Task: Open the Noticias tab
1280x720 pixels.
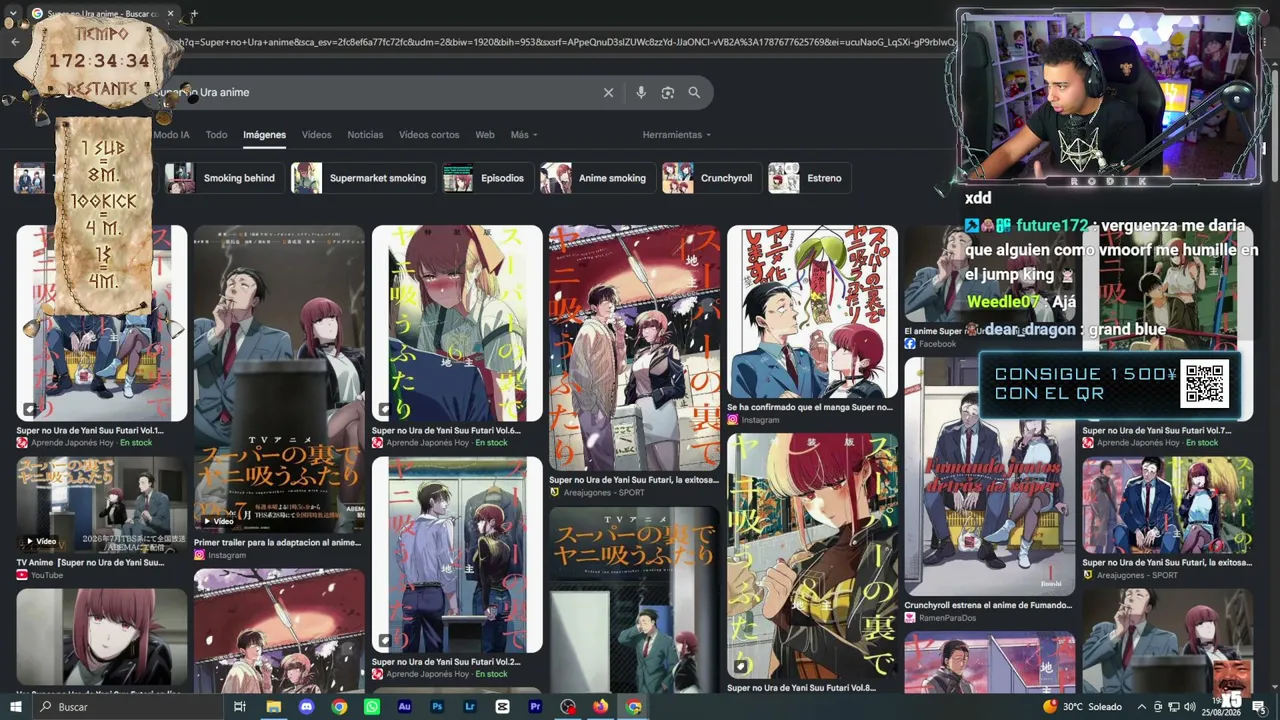Action: coord(365,135)
